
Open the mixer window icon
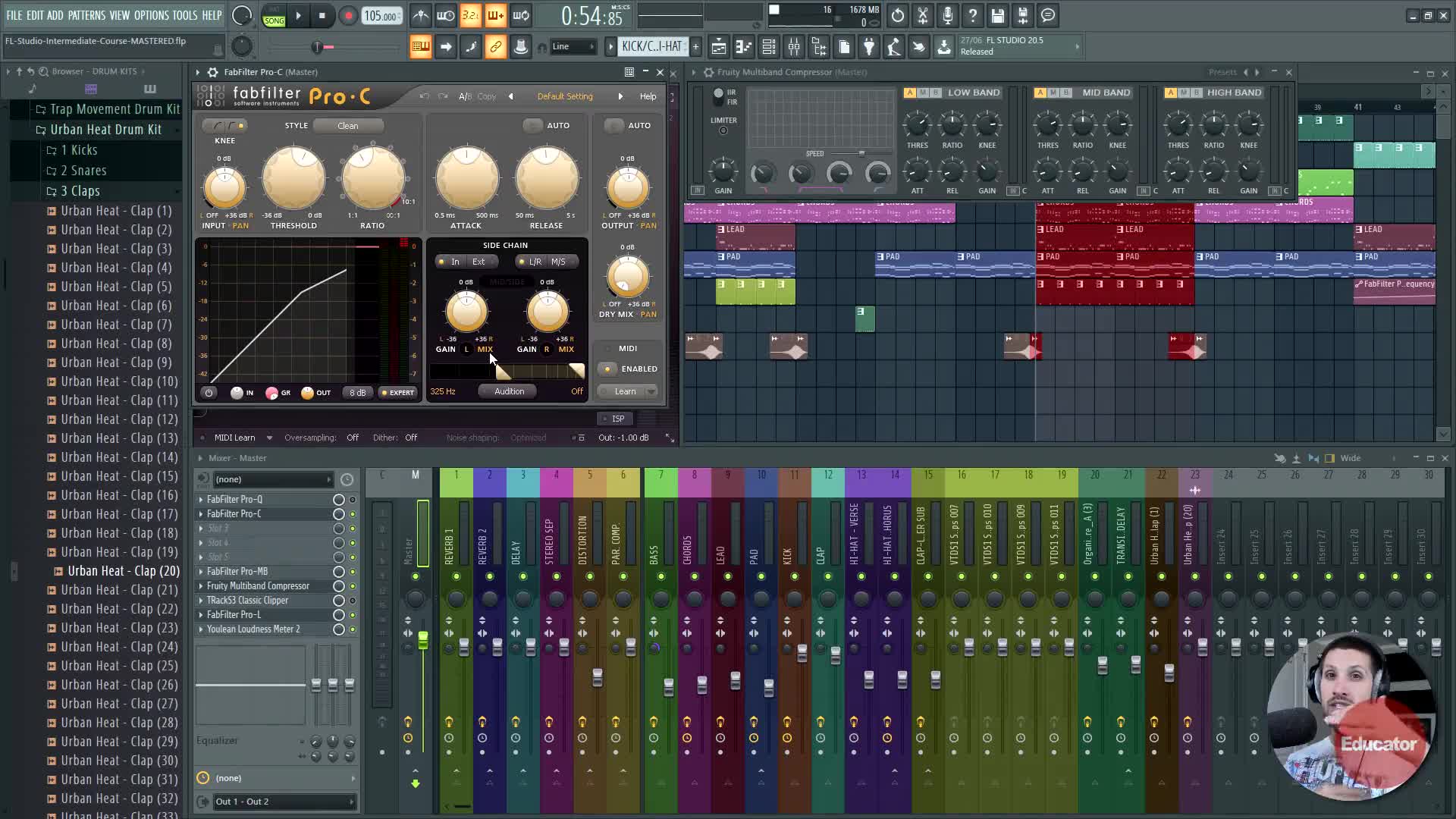tap(793, 47)
